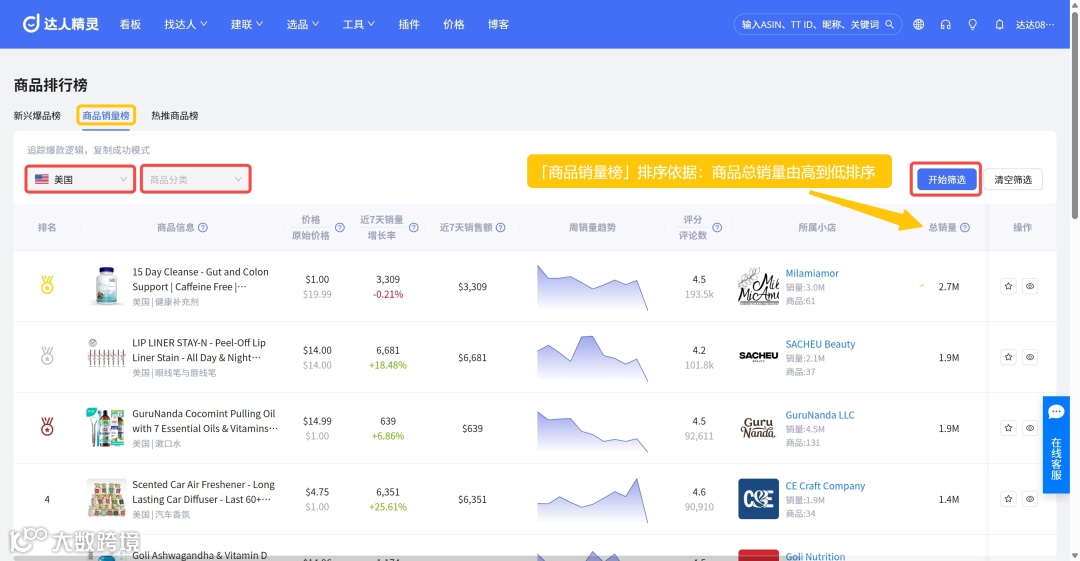The width and height of the screenshot is (1080, 561).
Task: Switch to the 热推商品榜 tab
Action: (x=175, y=116)
